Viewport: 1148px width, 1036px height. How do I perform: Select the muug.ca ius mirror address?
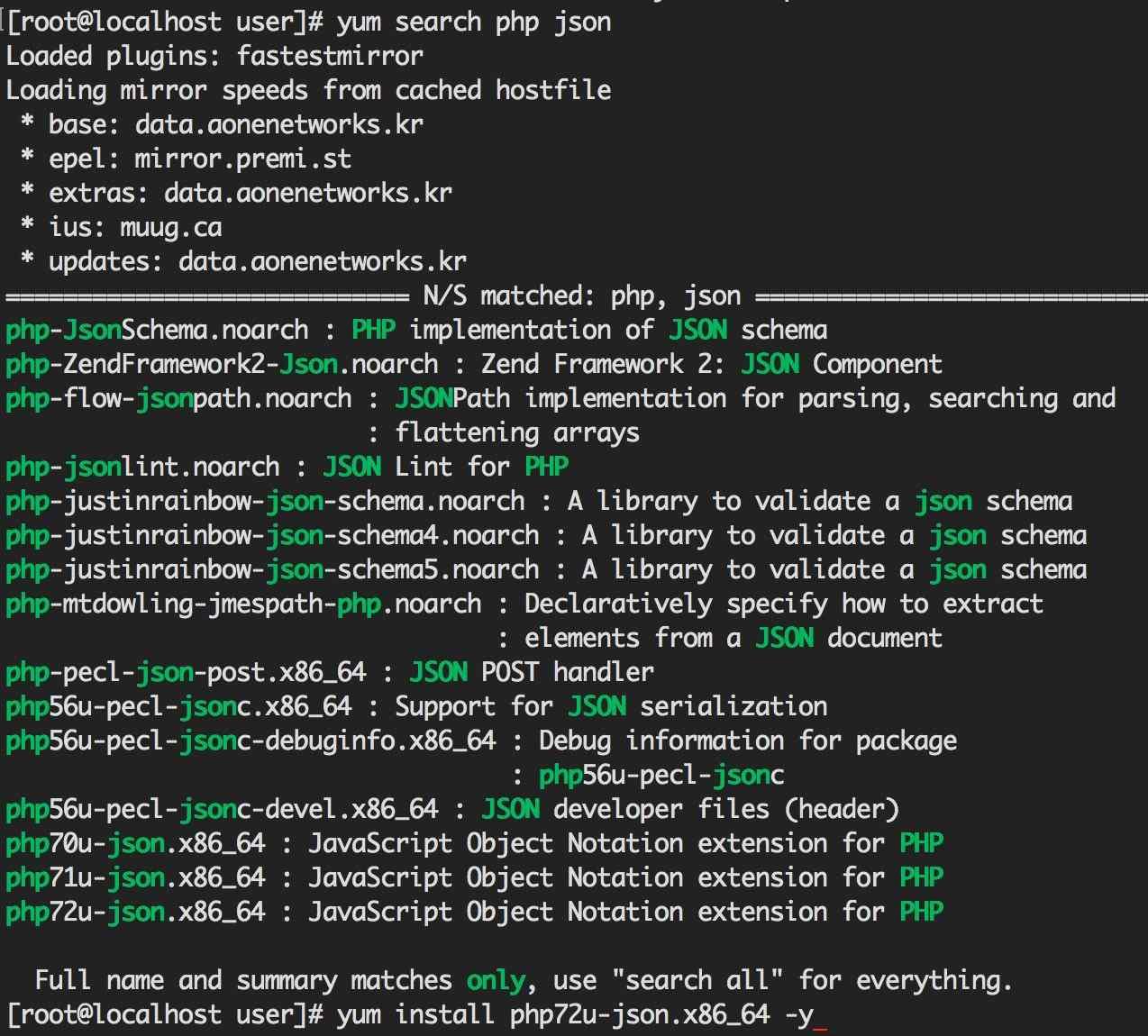pos(168,227)
